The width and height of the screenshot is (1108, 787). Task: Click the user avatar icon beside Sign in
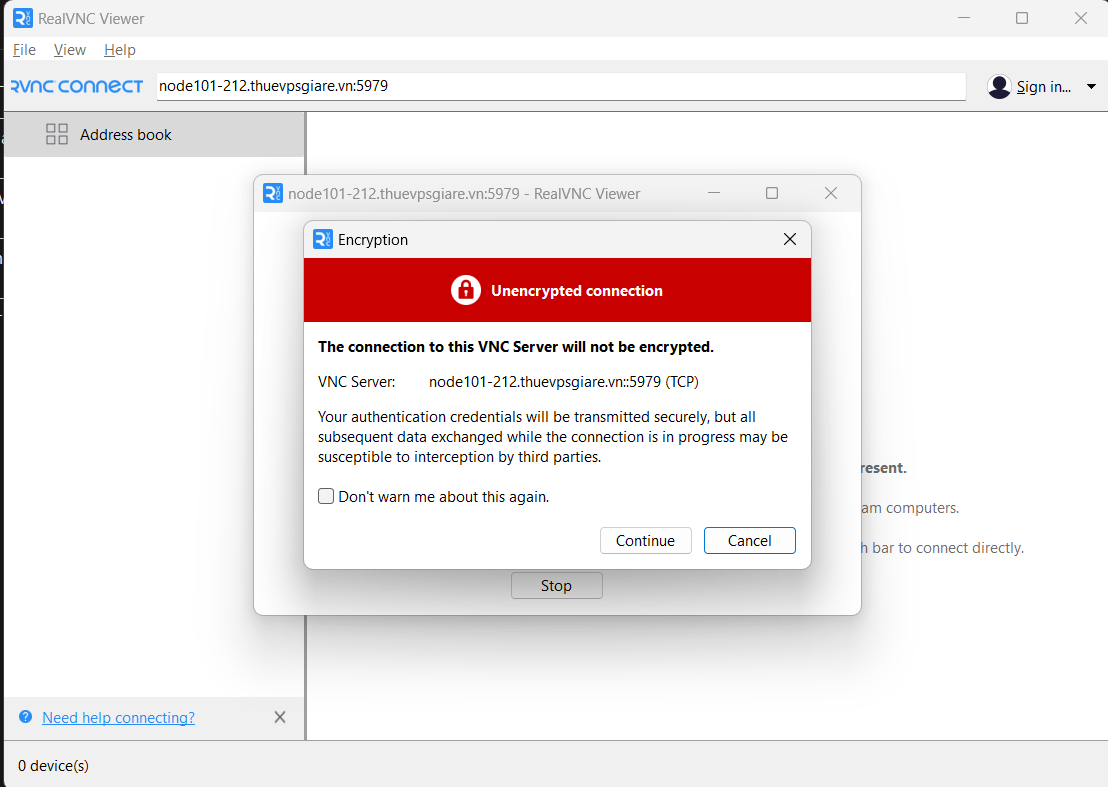999,87
